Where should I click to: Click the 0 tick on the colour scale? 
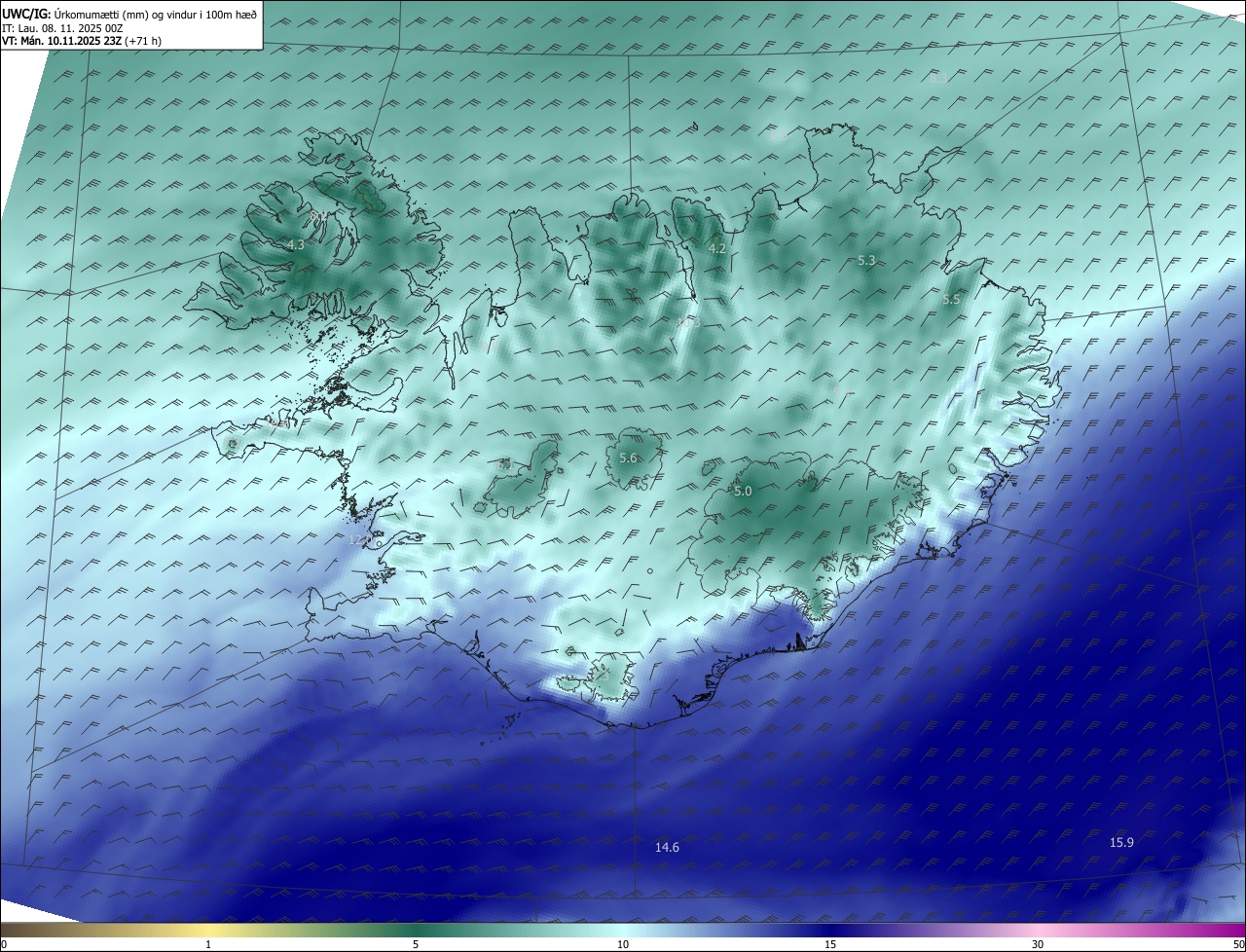[4, 944]
